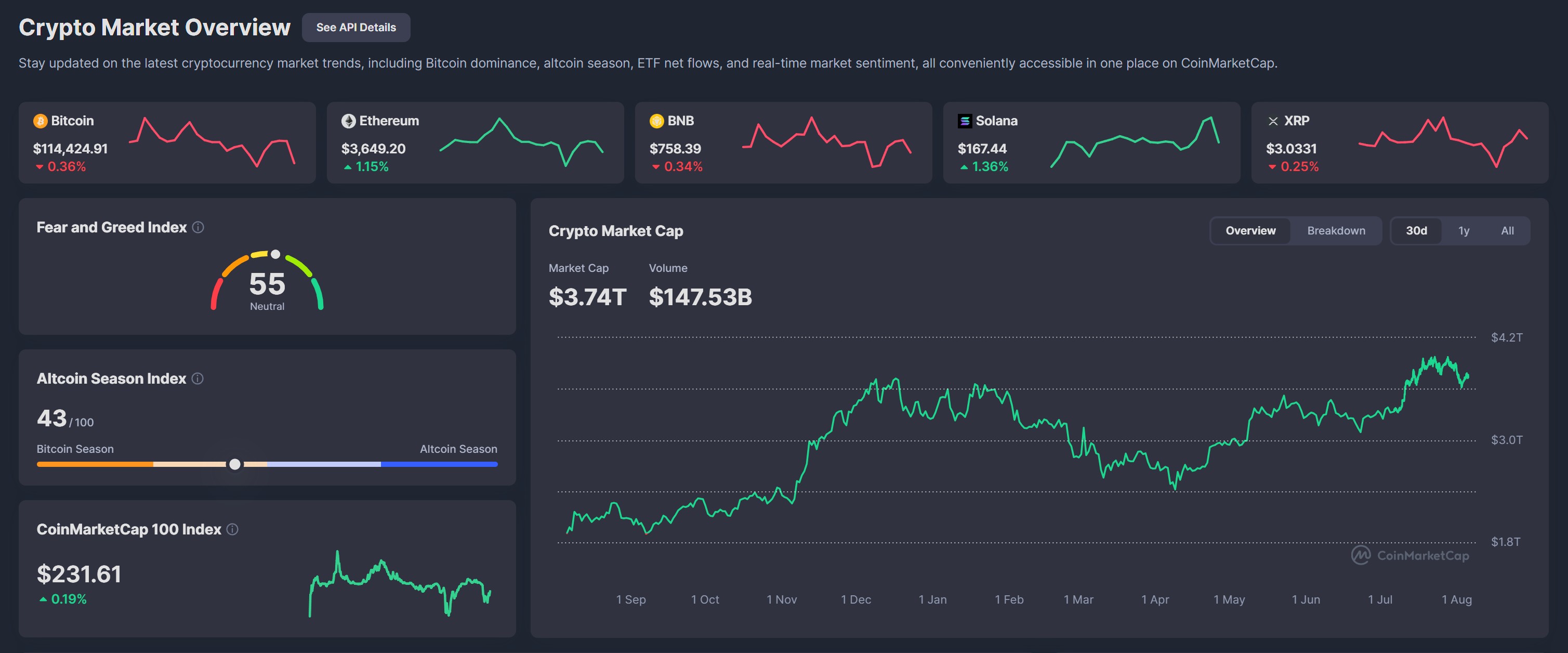Viewport: 1568px width, 653px height.
Task: Open Altcoin Season Index info icon
Action: 197,378
